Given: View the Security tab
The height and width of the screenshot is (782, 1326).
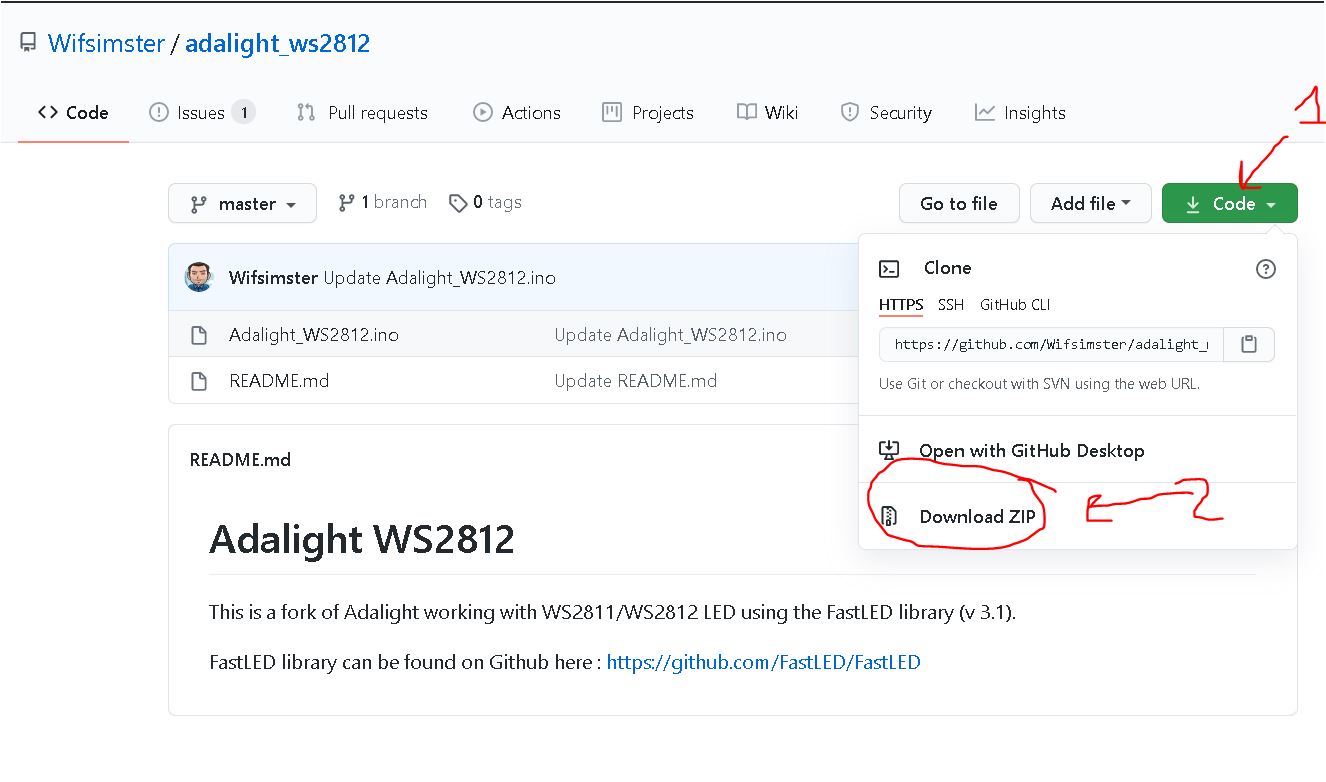Looking at the screenshot, I should pyautogui.click(x=886, y=113).
